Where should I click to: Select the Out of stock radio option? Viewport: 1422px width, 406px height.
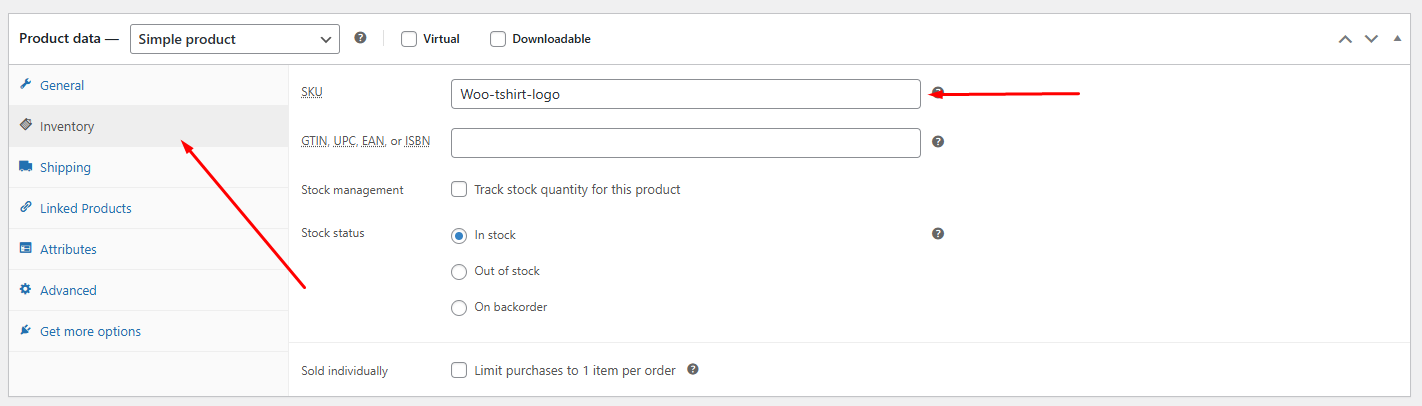pos(459,271)
